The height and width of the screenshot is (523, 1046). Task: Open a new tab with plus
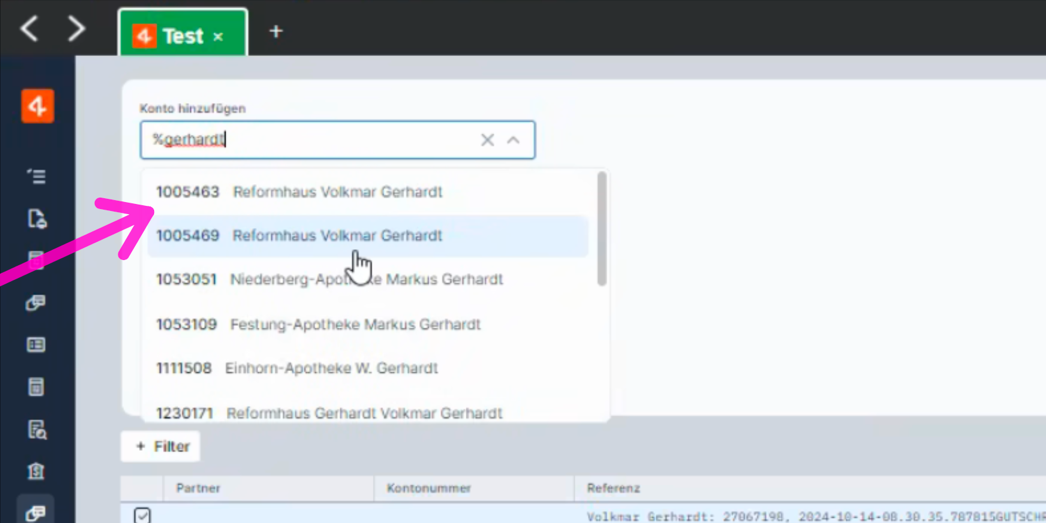[276, 31]
